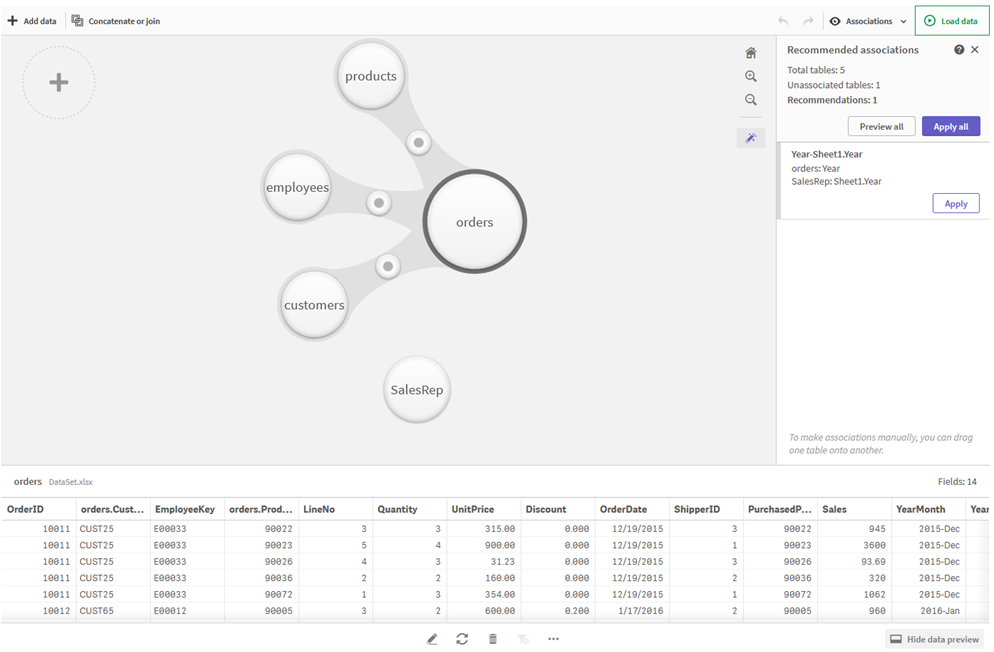Toggle Hide data preview

[x=933, y=638]
